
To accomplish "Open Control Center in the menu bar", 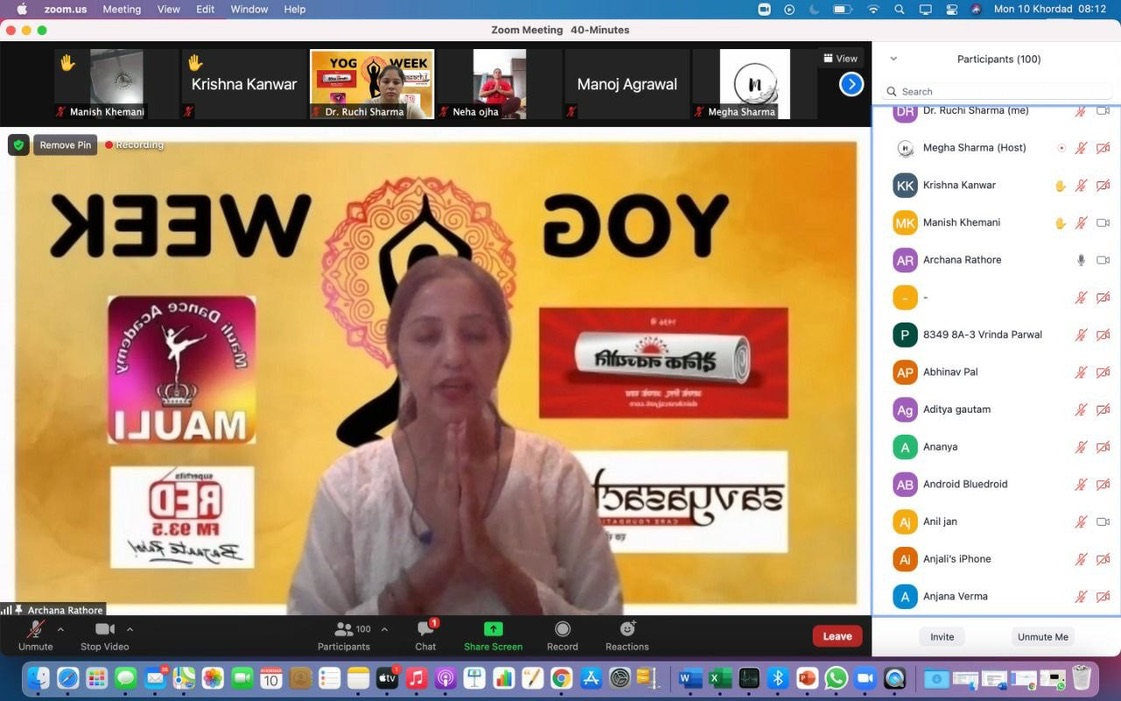I will tap(952, 9).
